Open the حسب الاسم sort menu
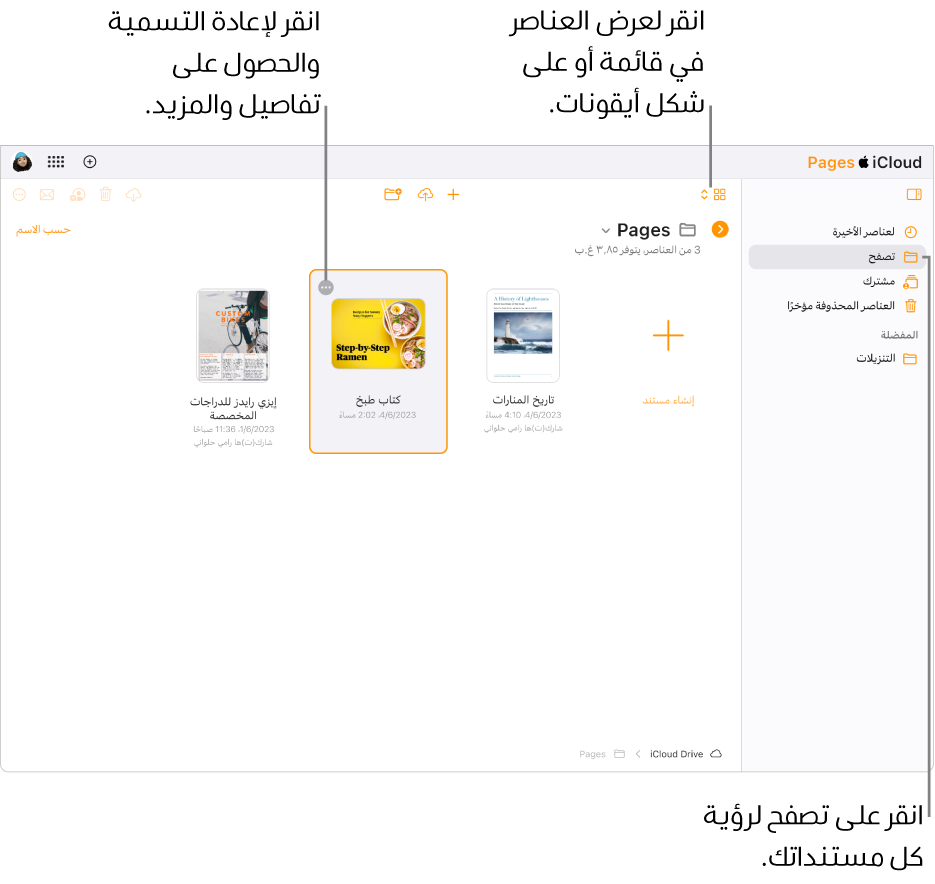935x884 pixels. pos(43,230)
